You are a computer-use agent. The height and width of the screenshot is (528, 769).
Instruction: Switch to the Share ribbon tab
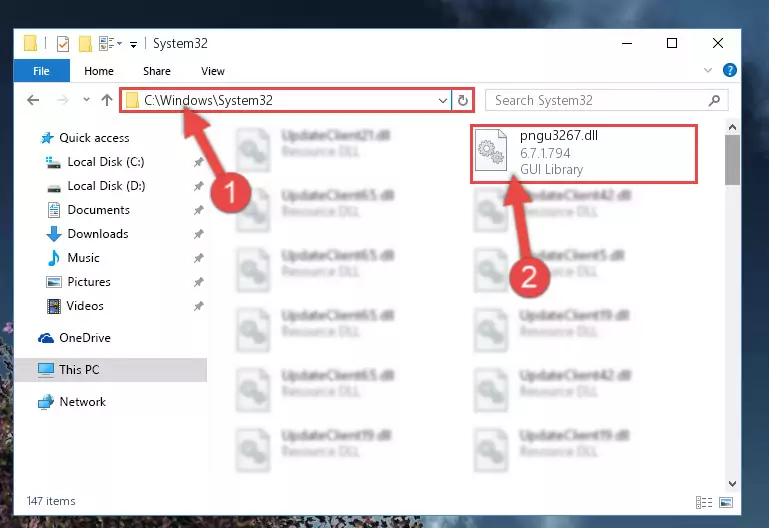tap(157, 71)
